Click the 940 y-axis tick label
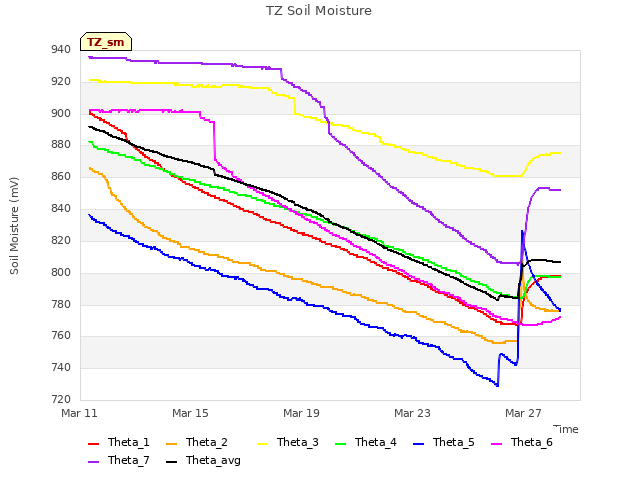This screenshot has height=480, width=640. (61, 50)
